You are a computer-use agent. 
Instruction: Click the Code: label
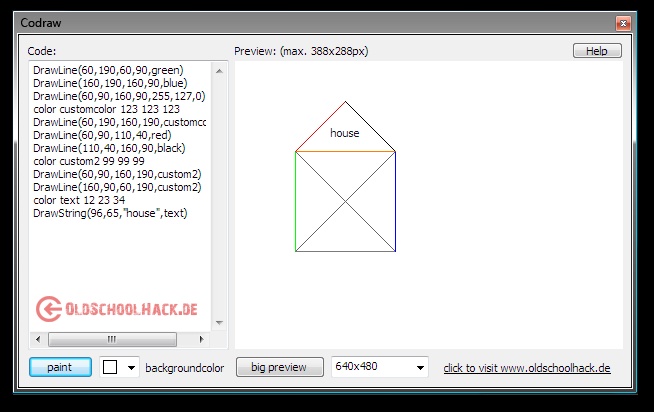(42, 51)
